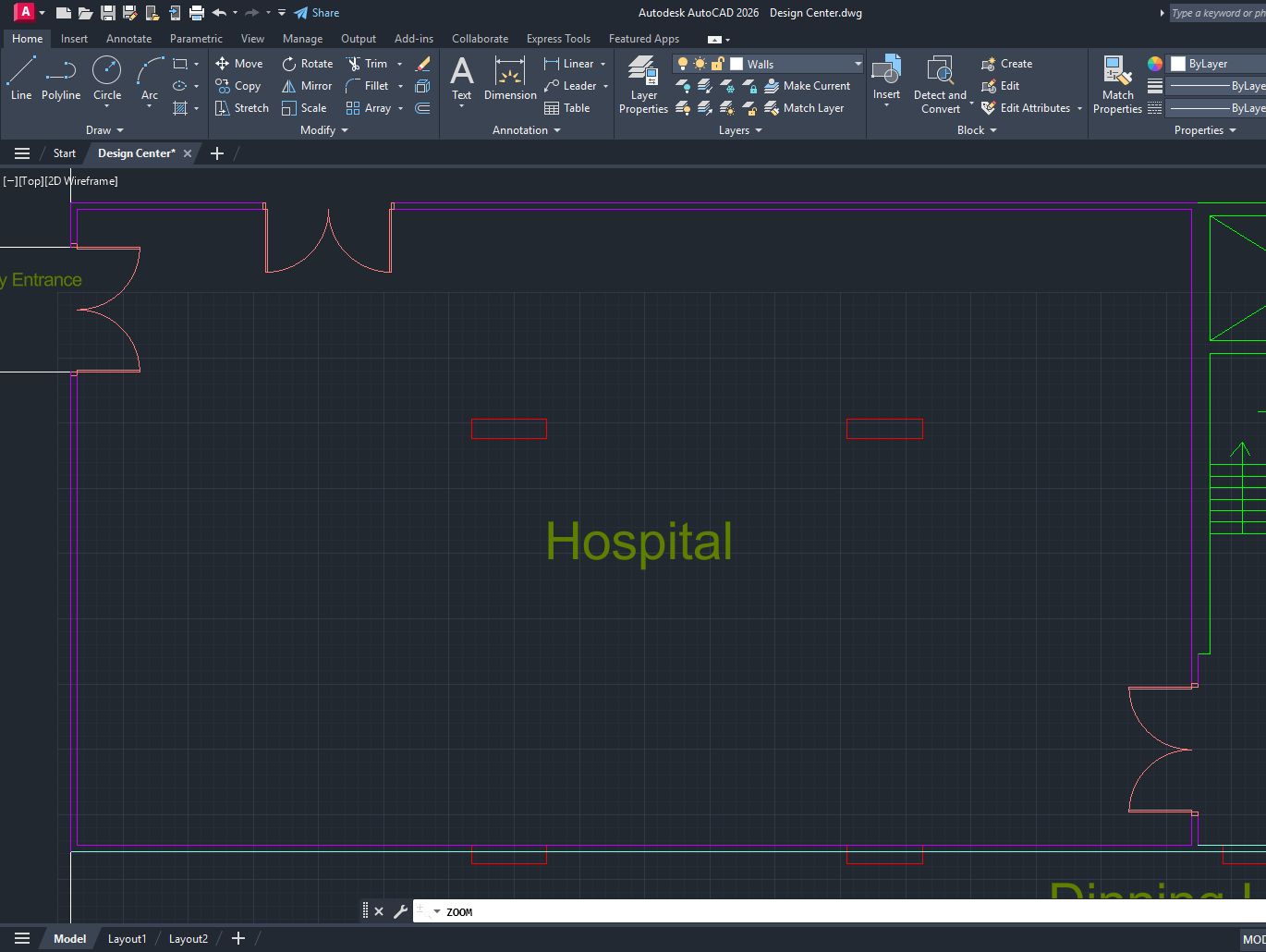This screenshot has width=1266, height=952.
Task: Select the Fillet tool
Action: [x=367, y=86]
